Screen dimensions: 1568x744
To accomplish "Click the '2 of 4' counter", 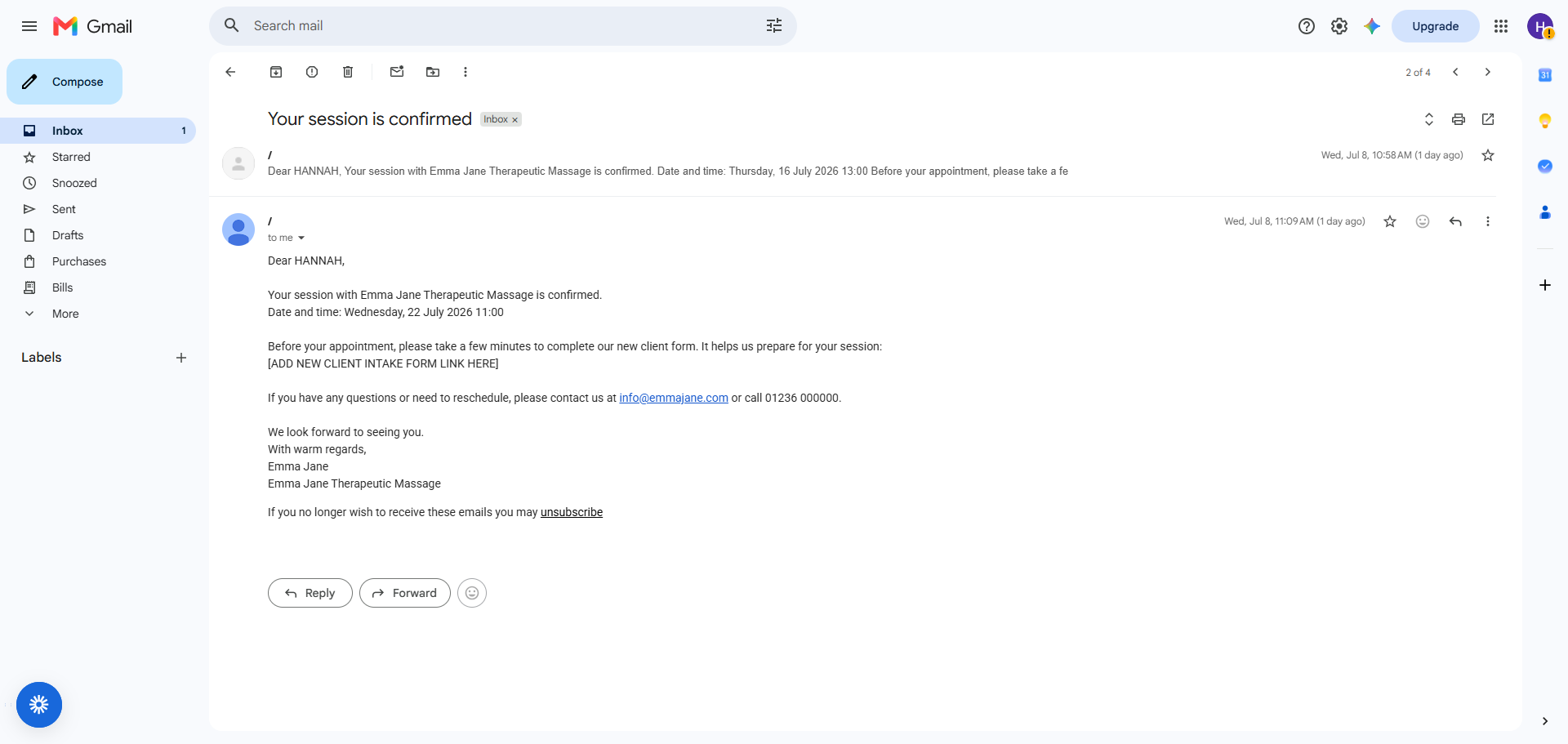I will [1418, 73].
